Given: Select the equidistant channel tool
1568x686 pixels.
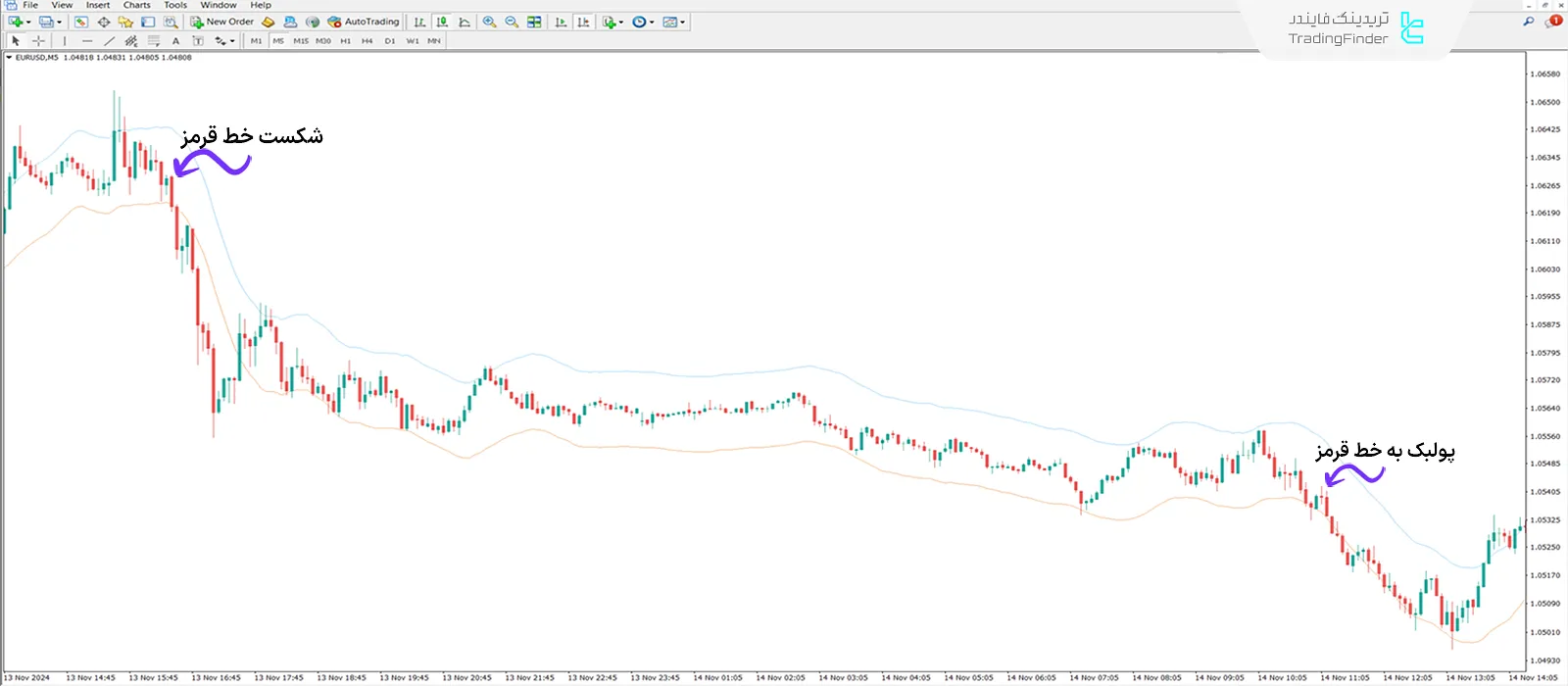Looking at the screenshot, I should pos(130,41).
